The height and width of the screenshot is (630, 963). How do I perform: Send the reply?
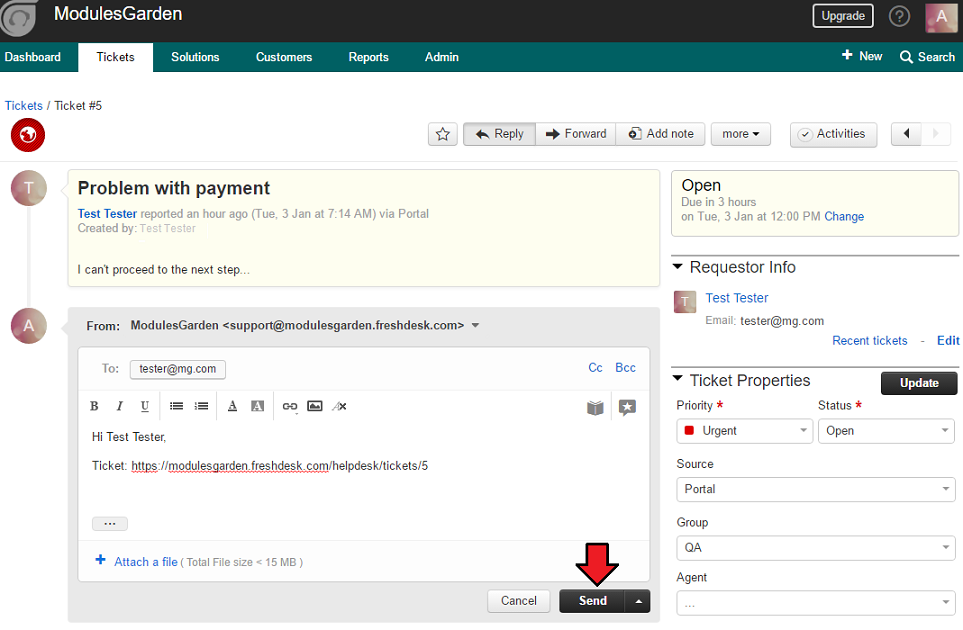pos(592,601)
